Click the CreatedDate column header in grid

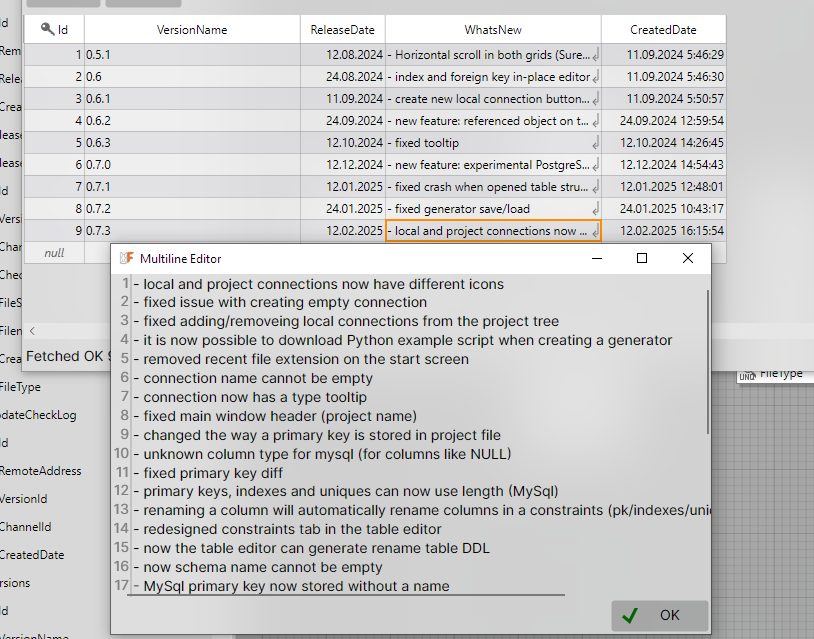(x=663, y=30)
